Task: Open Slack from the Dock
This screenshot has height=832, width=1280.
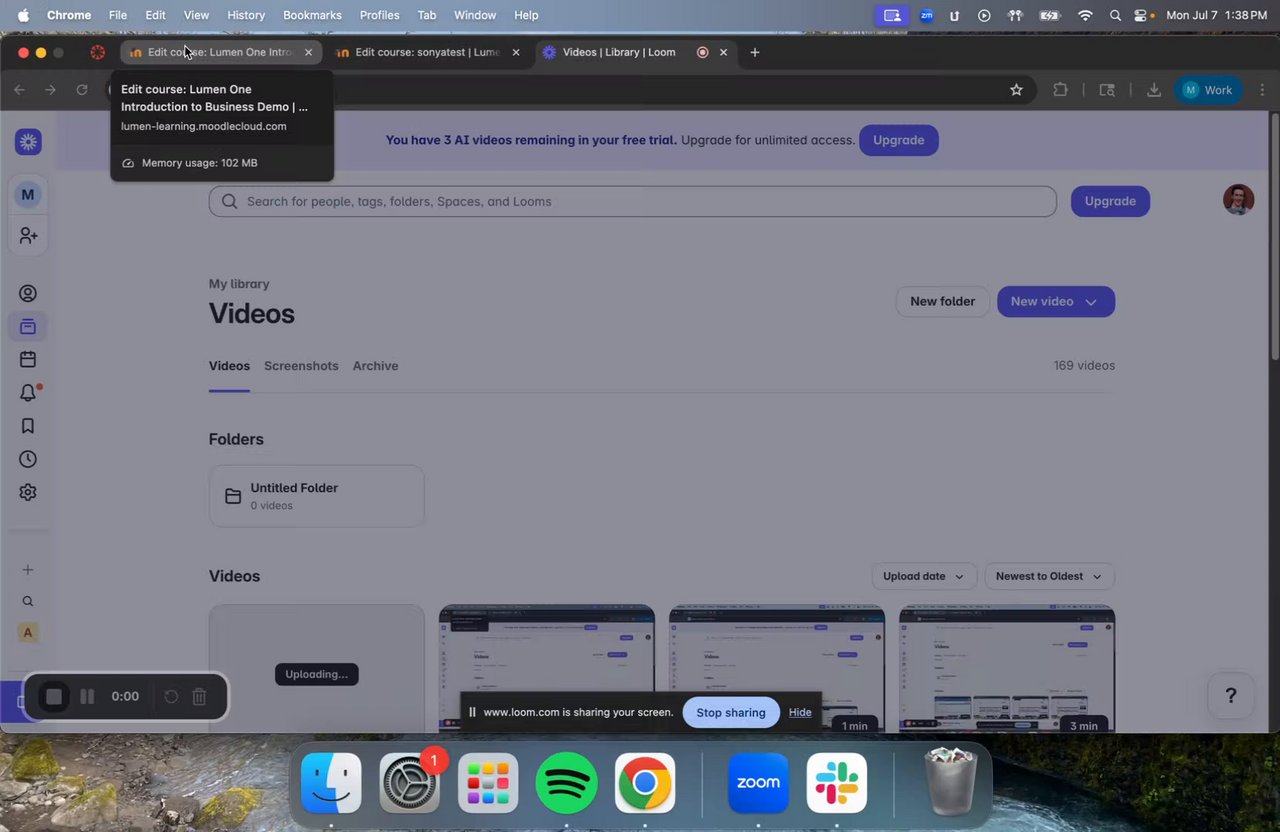Action: click(837, 783)
